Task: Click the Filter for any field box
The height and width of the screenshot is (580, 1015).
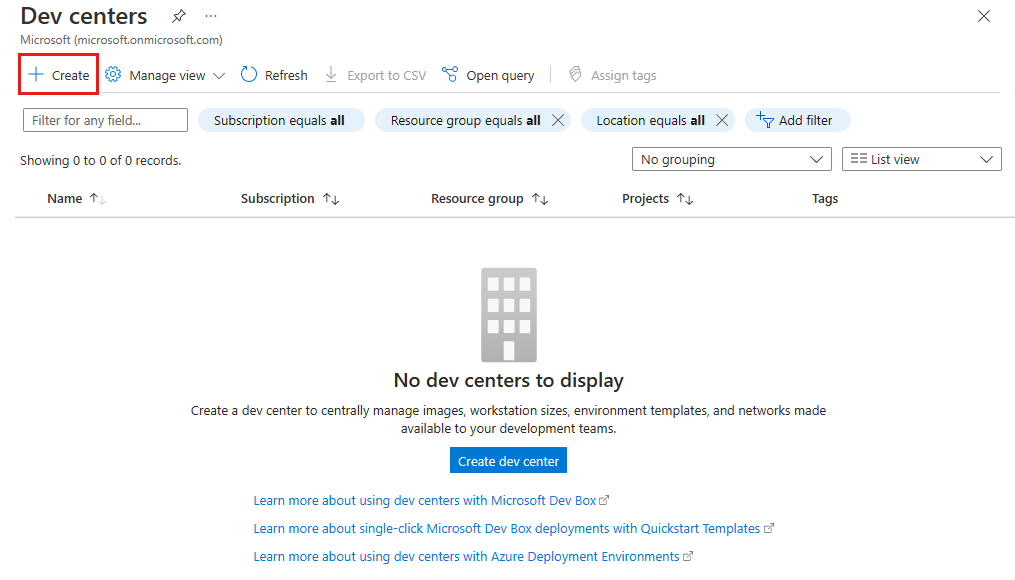Action: pyautogui.click(x=104, y=120)
